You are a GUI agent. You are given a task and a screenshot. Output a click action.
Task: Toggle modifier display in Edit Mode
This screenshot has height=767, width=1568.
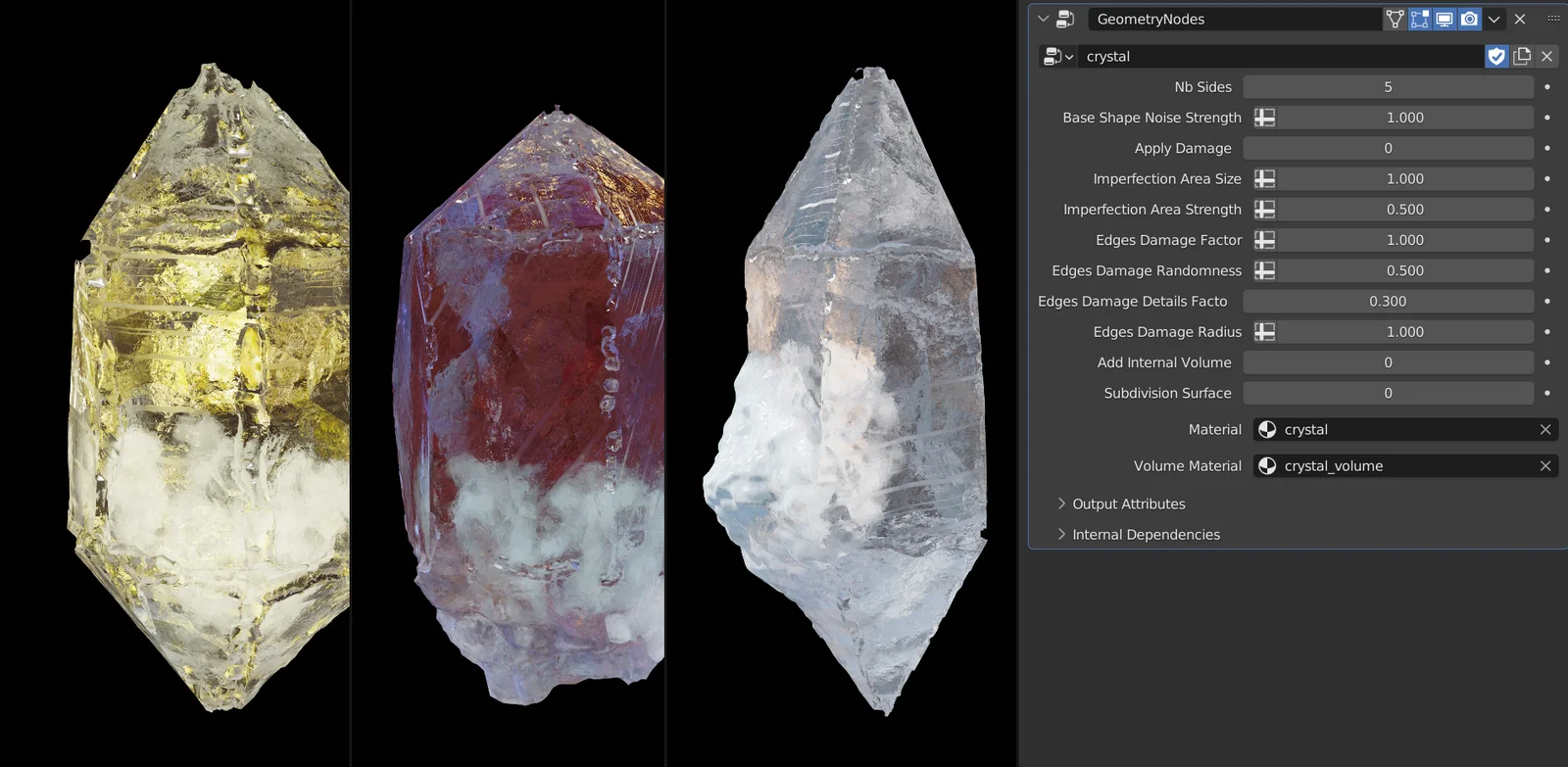1420,19
